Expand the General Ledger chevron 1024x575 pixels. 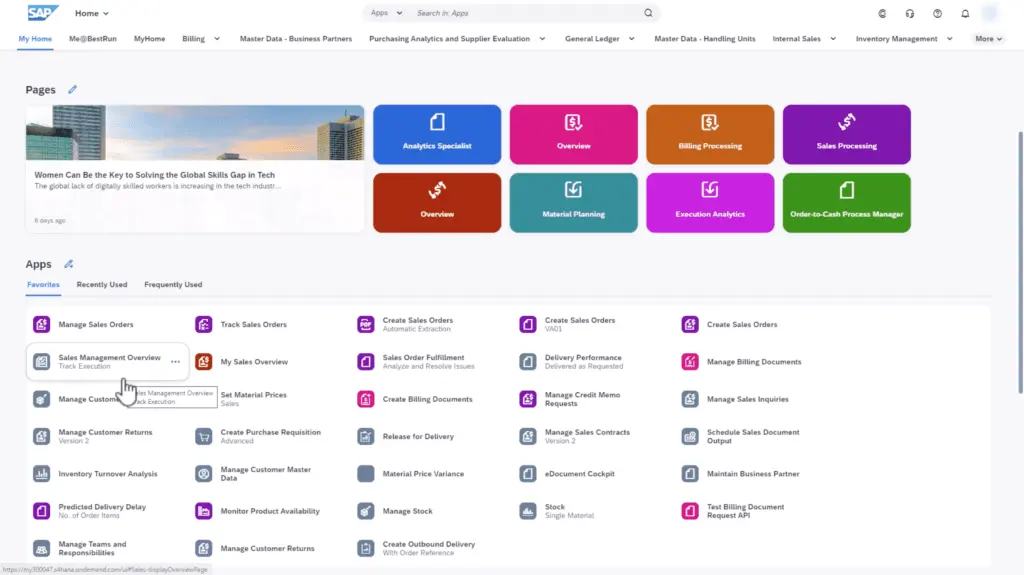point(632,39)
